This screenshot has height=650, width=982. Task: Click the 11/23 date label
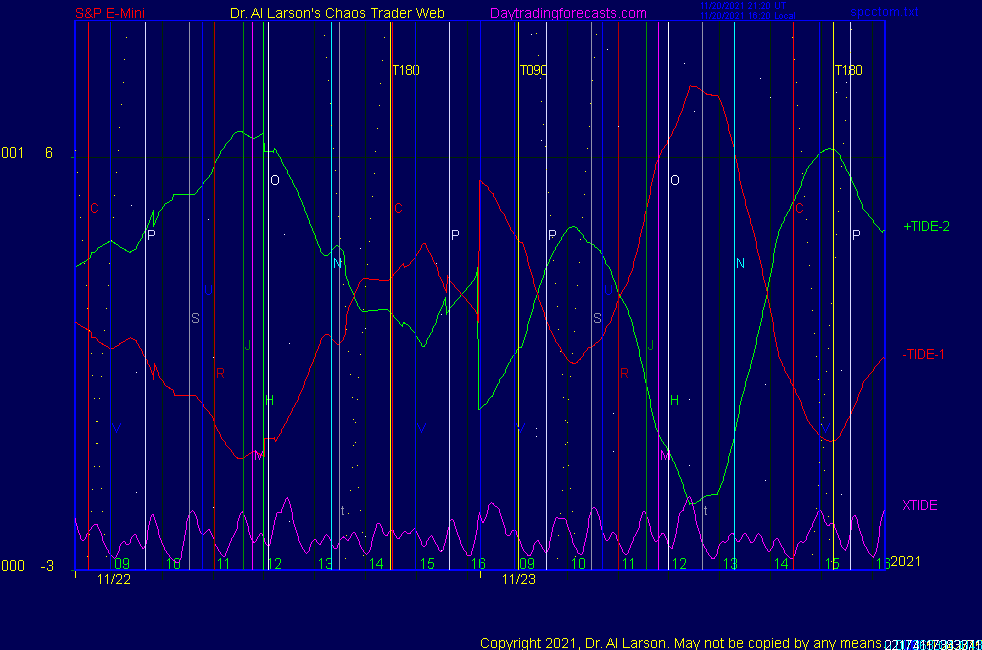point(517,579)
